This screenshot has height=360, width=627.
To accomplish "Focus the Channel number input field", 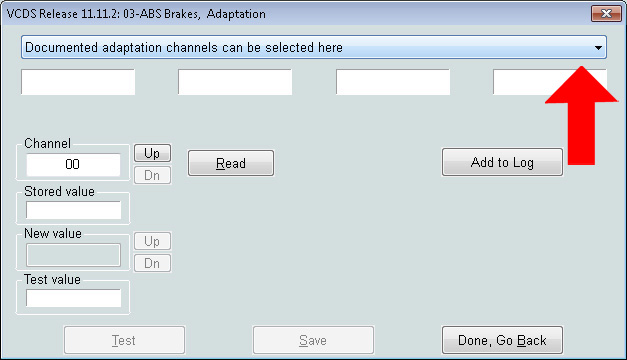I will pyautogui.click(x=73, y=164).
